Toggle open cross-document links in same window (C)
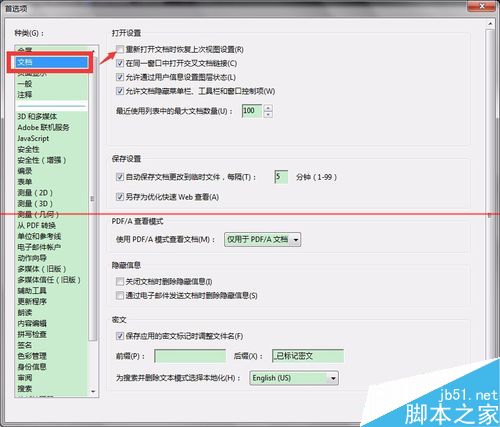The height and width of the screenshot is (427, 500). click(120, 63)
